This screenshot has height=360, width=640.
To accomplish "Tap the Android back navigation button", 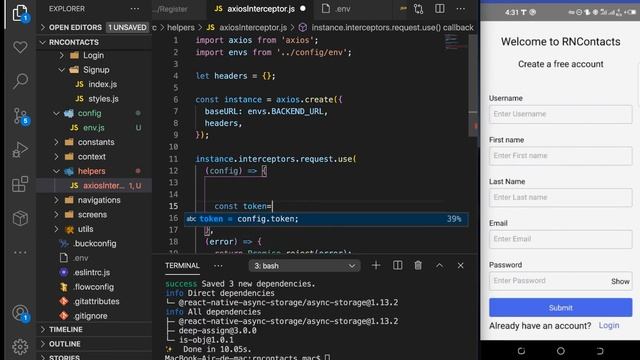I will coord(600,351).
